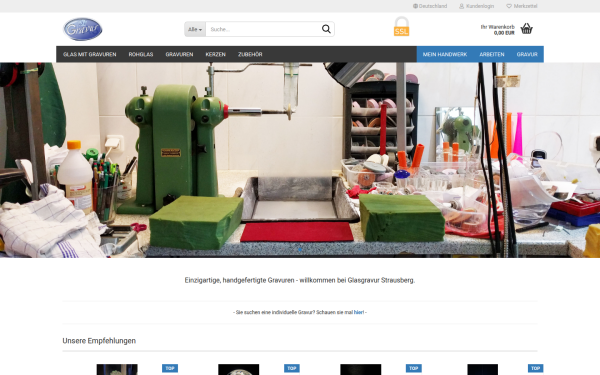Click the Glasgravur shop logo
Screen dimensions: 600x375
83,29
